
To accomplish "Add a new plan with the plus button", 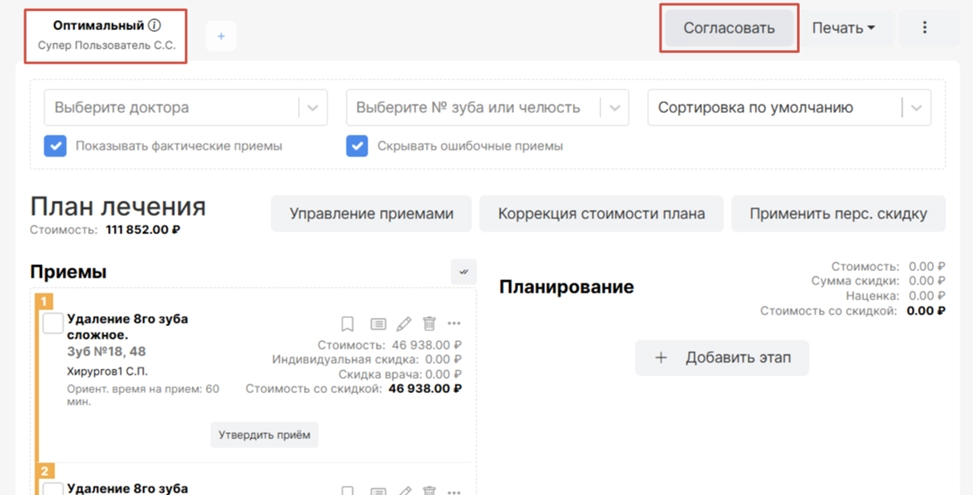I will point(221,36).
